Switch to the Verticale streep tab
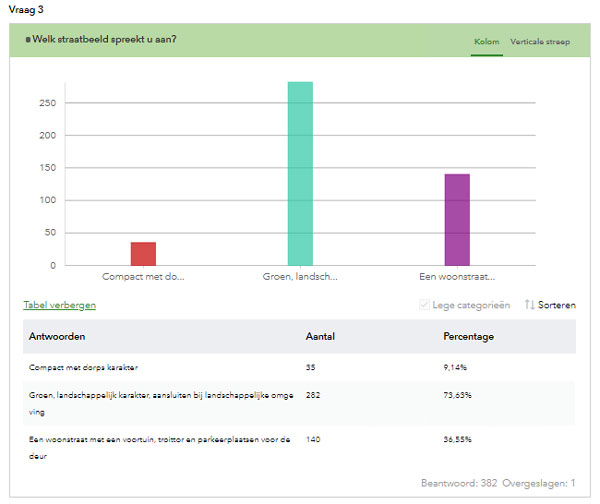 (x=540, y=42)
